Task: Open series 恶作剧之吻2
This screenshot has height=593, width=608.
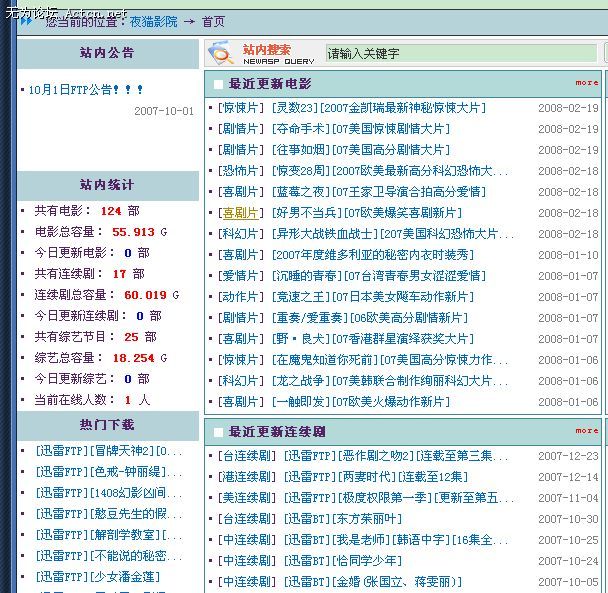Action: point(397,456)
